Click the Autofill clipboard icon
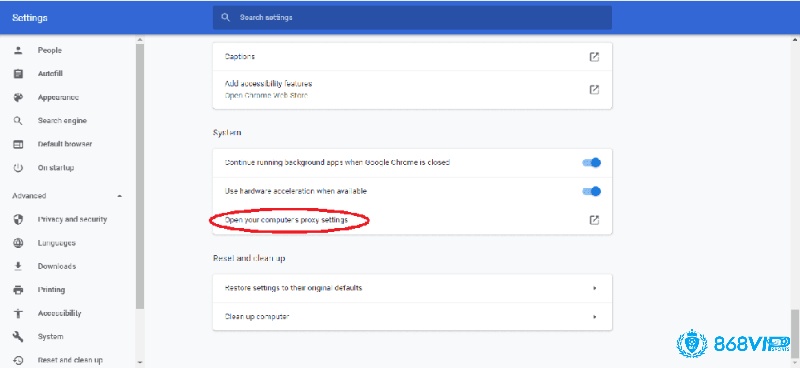This screenshot has height=368, width=800. coord(18,73)
